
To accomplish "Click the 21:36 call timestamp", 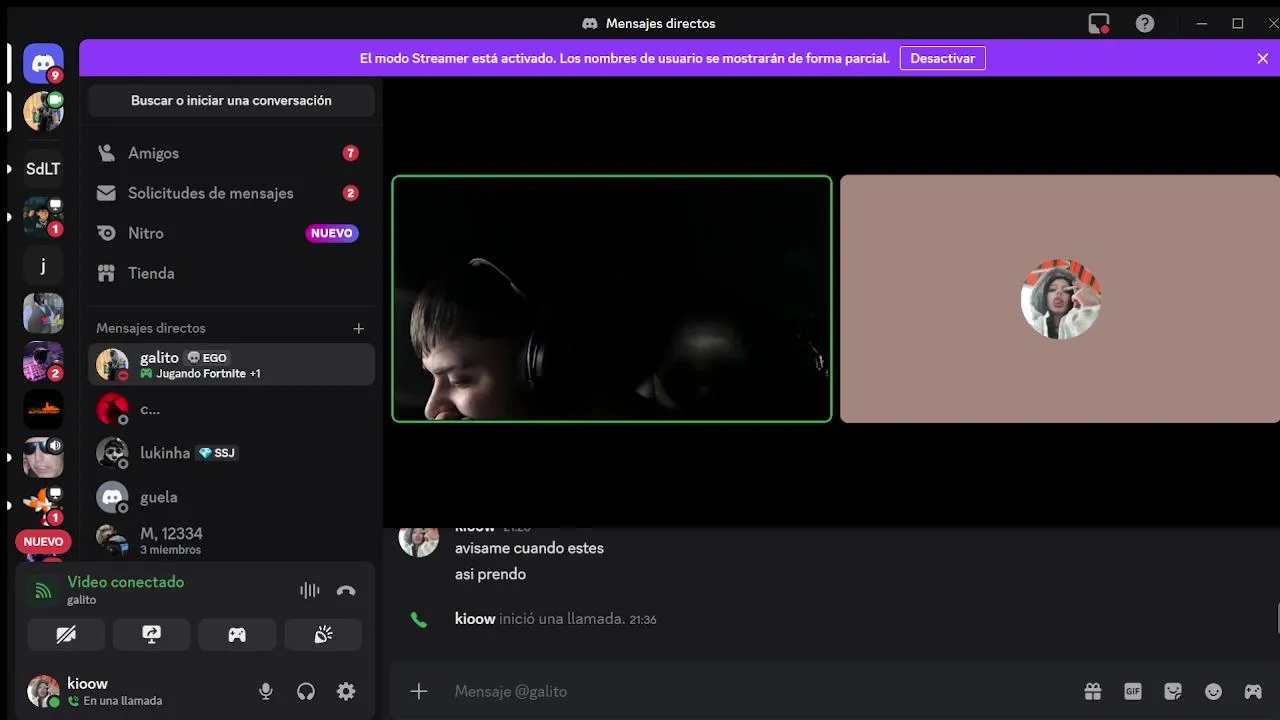I will [x=643, y=620].
